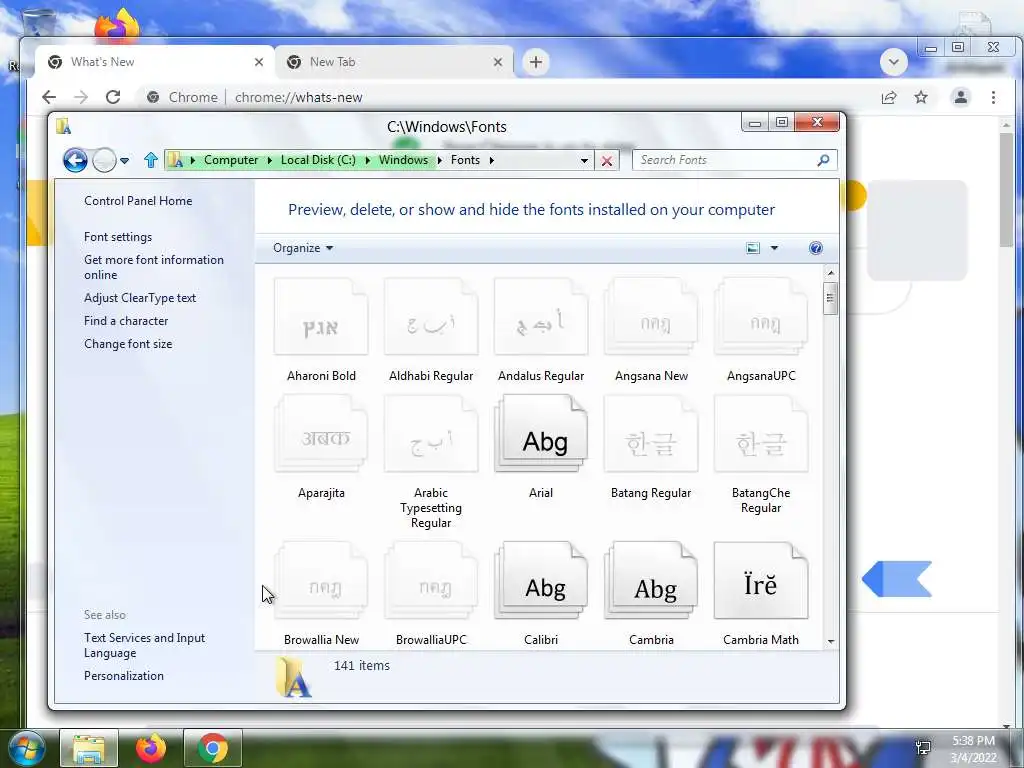Select the Arabic Typesetting Regular font icon
This screenshot has height=768, width=1024.
click(431, 434)
